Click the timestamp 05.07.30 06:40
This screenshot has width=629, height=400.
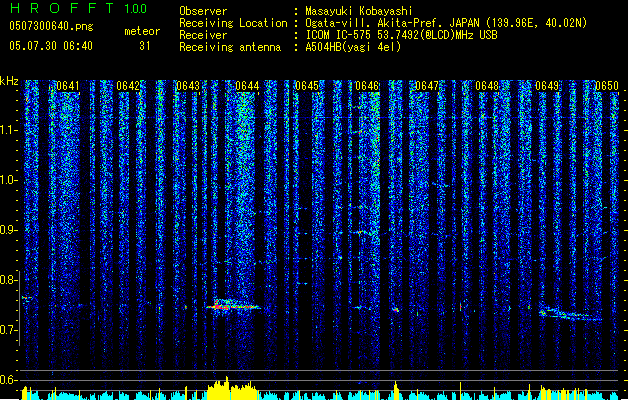(51, 46)
